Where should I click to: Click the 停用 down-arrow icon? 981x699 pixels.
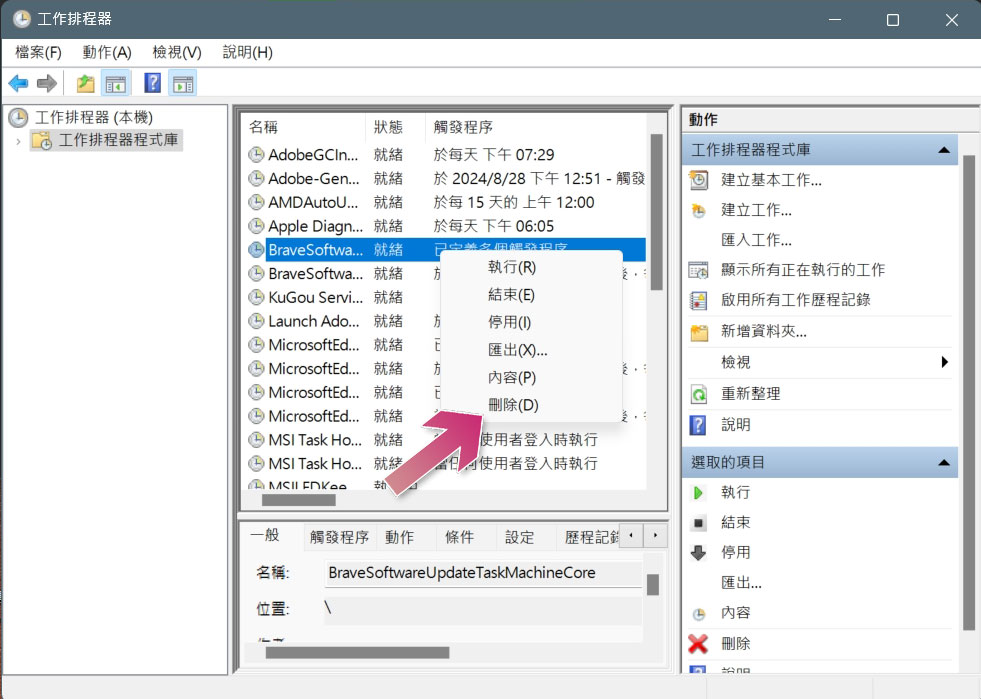pyautogui.click(x=698, y=553)
